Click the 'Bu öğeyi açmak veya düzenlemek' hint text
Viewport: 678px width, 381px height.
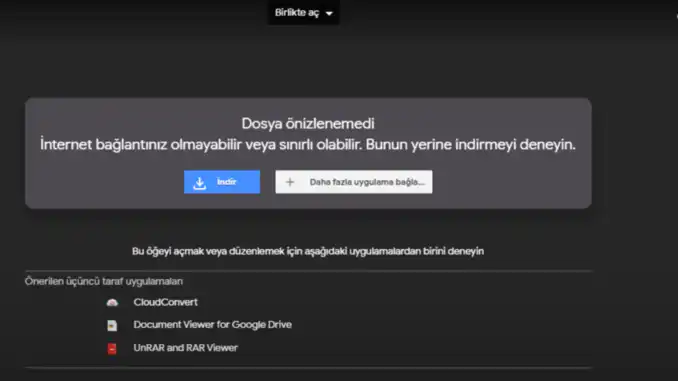308,251
